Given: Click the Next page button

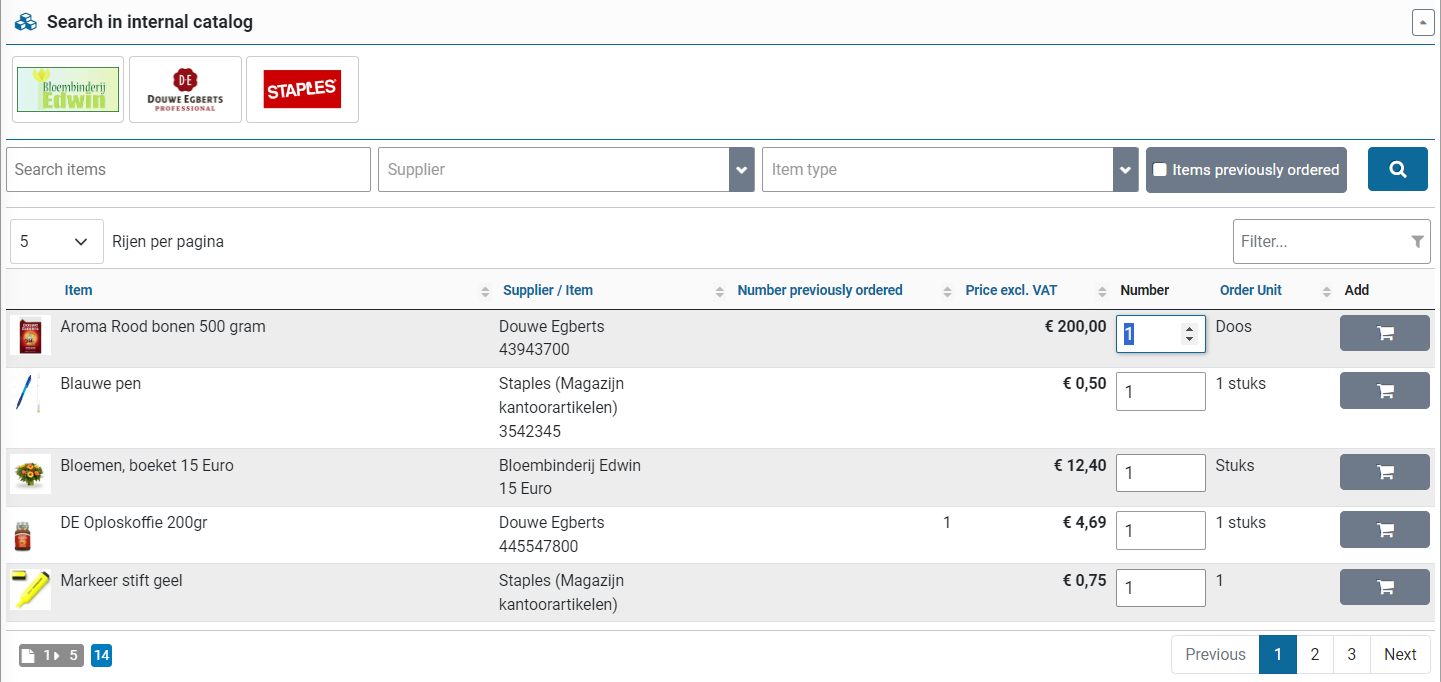Looking at the screenshot, I should point(1399,655).
